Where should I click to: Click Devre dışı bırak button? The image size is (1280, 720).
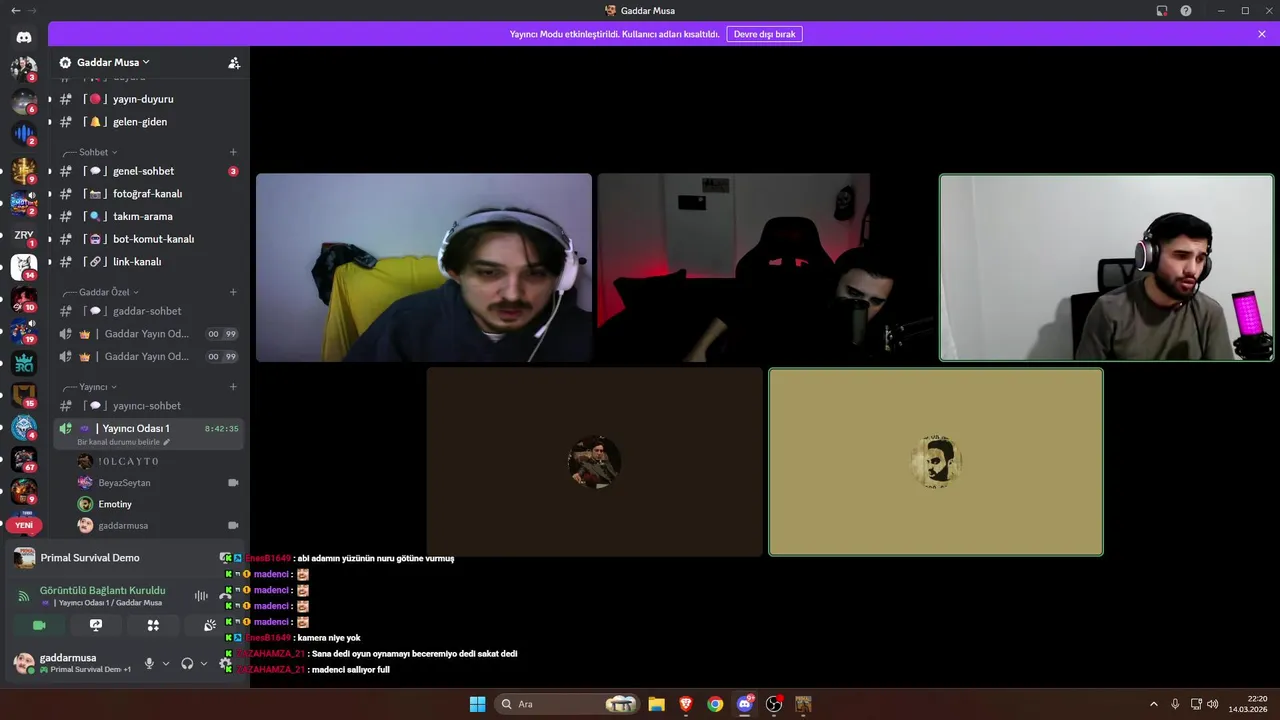coord(765,34)
